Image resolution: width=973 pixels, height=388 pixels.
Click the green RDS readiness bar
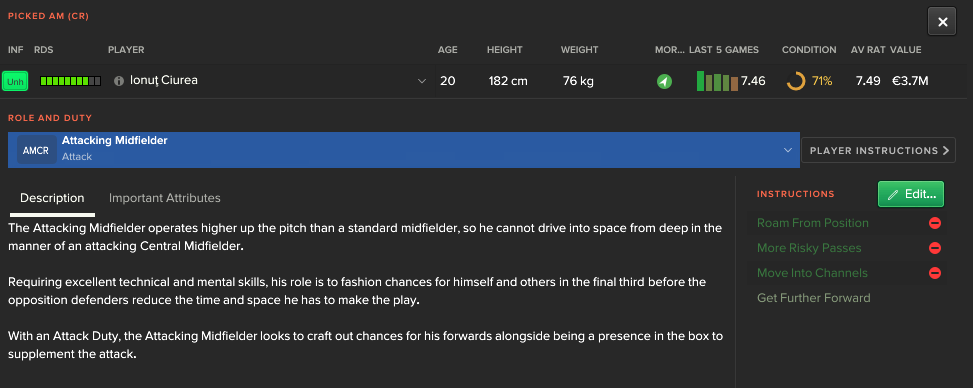pos(70,81)
